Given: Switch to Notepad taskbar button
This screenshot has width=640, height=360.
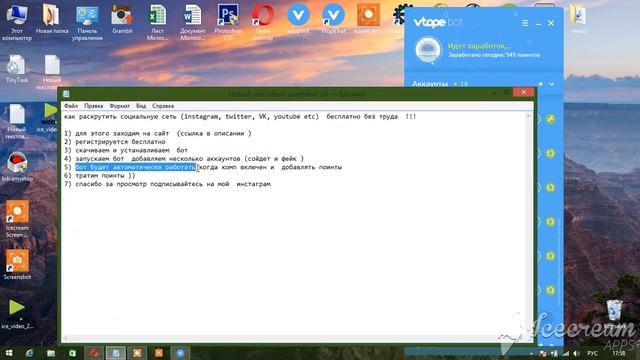Looking at the screenshot, I should point(116,353).
